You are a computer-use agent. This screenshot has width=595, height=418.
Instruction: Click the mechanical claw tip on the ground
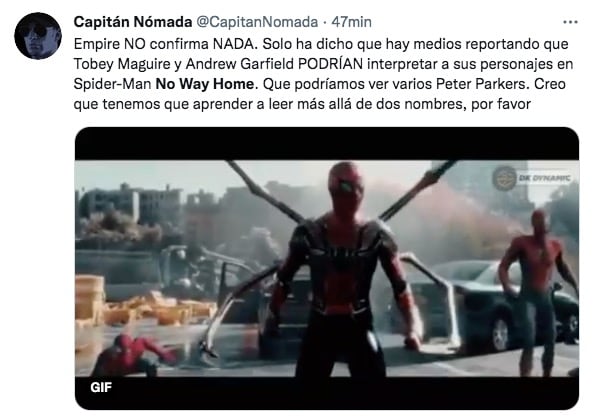pyautogui.click(x=207, y=347)
